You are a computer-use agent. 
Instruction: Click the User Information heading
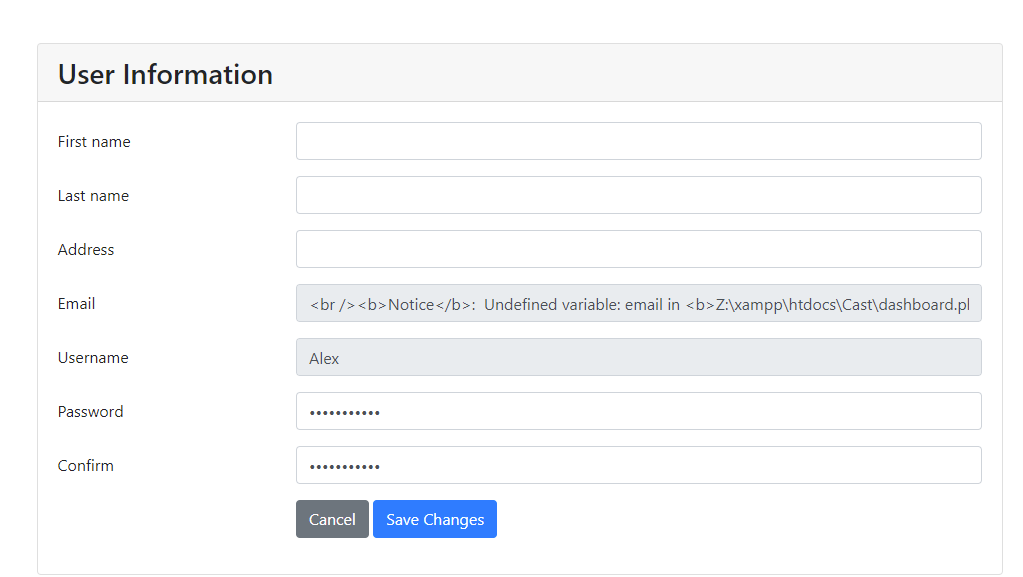164,74
